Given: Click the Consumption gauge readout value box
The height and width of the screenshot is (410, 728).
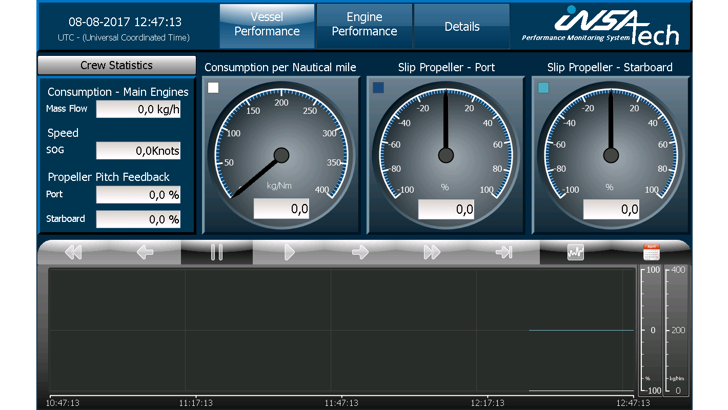Looking at the screenshot, I should tap(281, 209).
